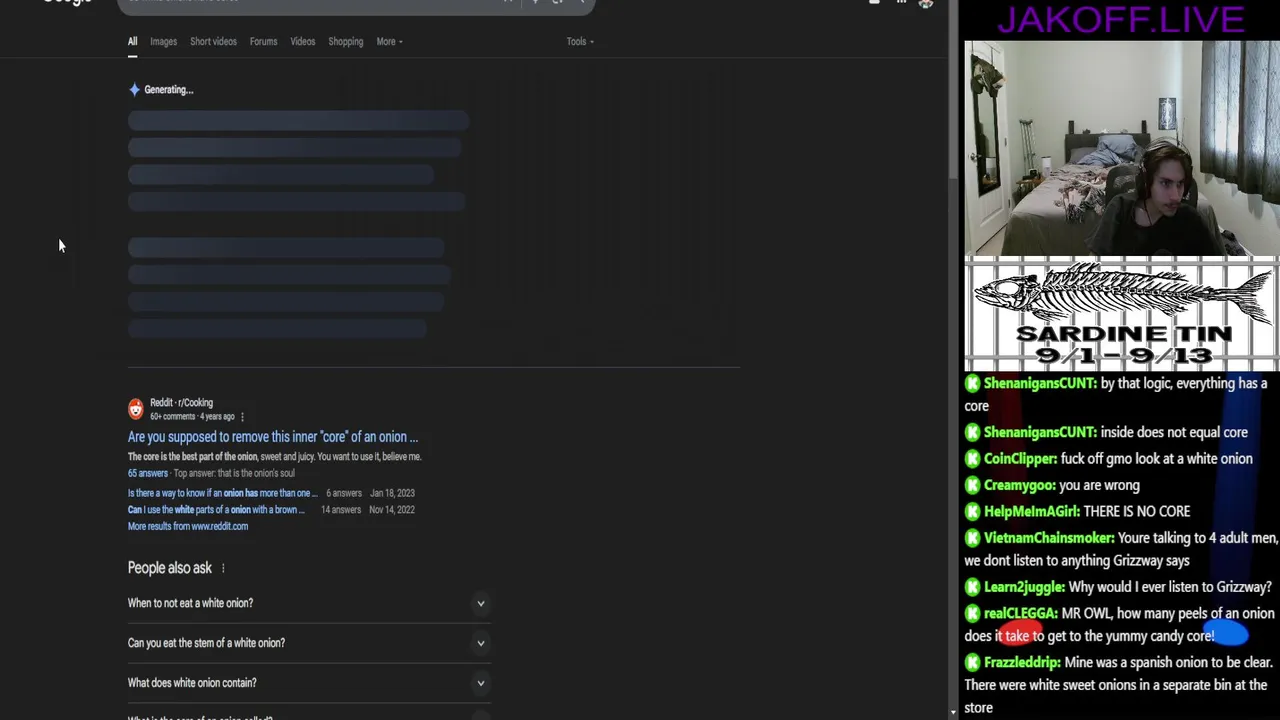Open 'Can I use the white parts of an onion' link

tap(216, 510)
